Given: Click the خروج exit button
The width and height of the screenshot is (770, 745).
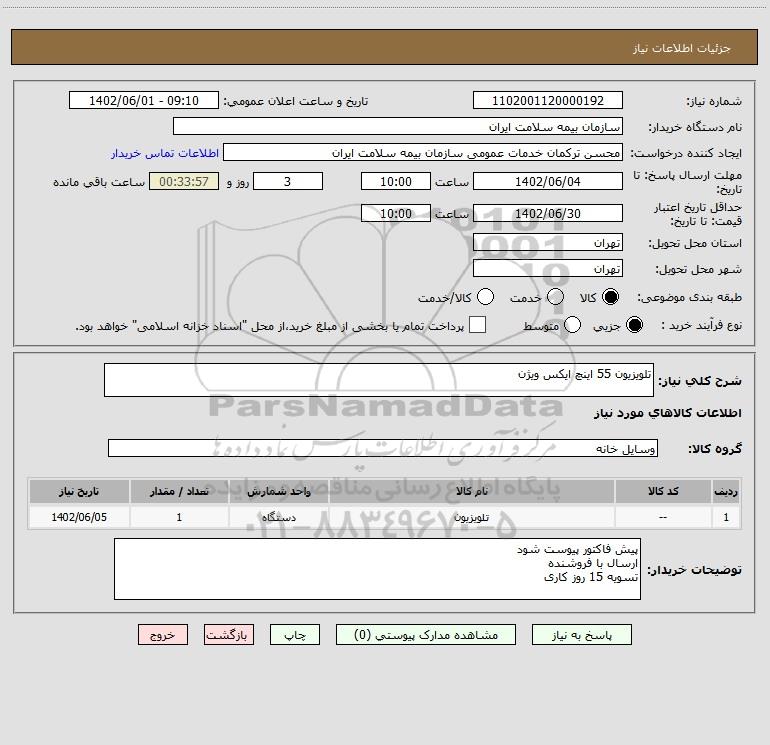Looking at the screenshot, I should coord(163,635).
